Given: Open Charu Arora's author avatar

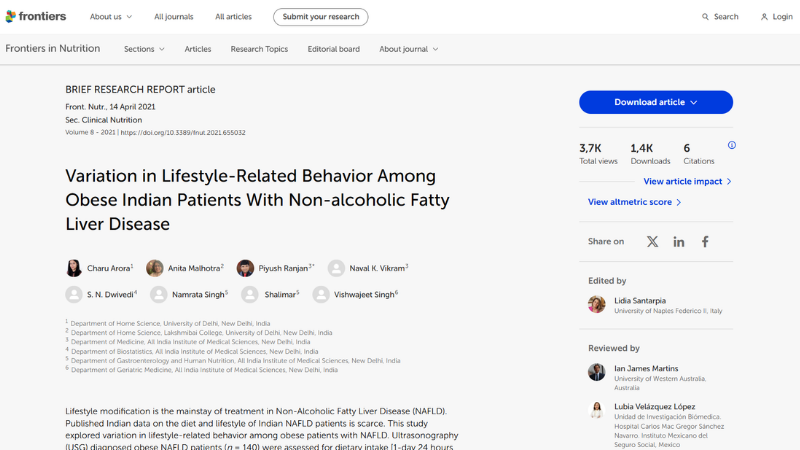Looking at the screenshot, I should point(74,268).
